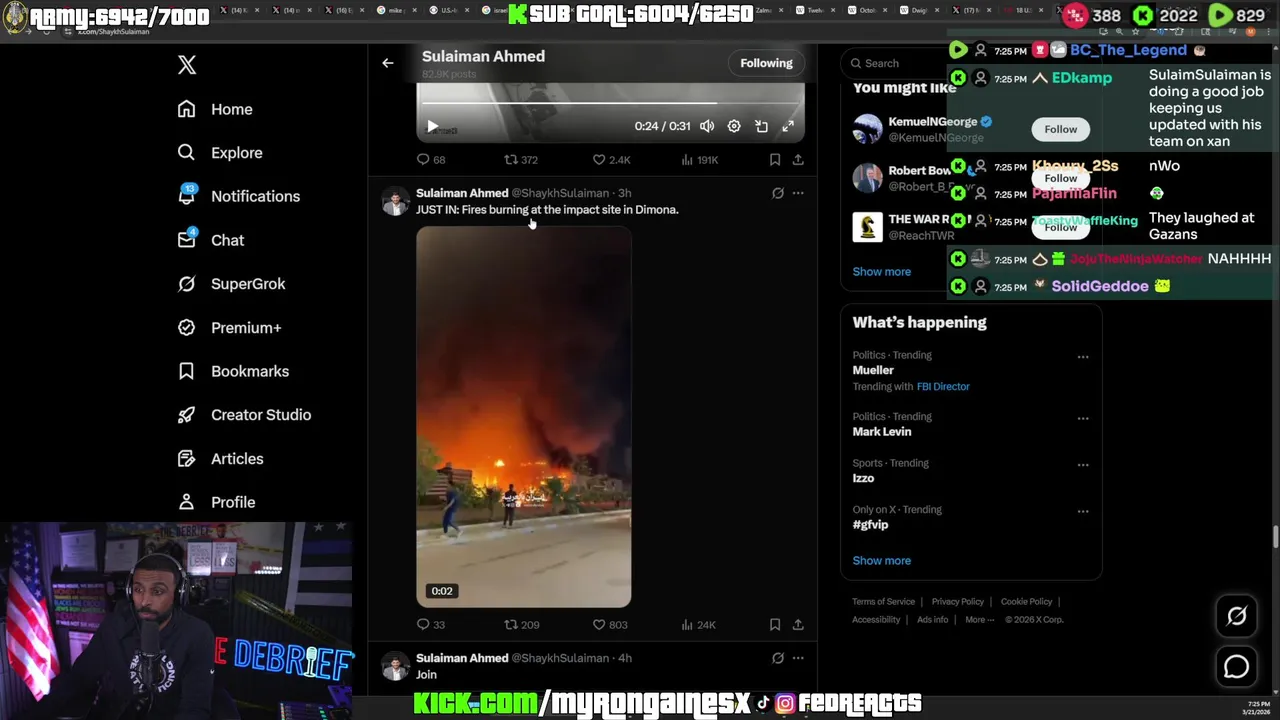The width and height of the screenshot is (1280, 720).
Task: Follow THE WAR R suggestion
Action: click(x=1061, y=227)
